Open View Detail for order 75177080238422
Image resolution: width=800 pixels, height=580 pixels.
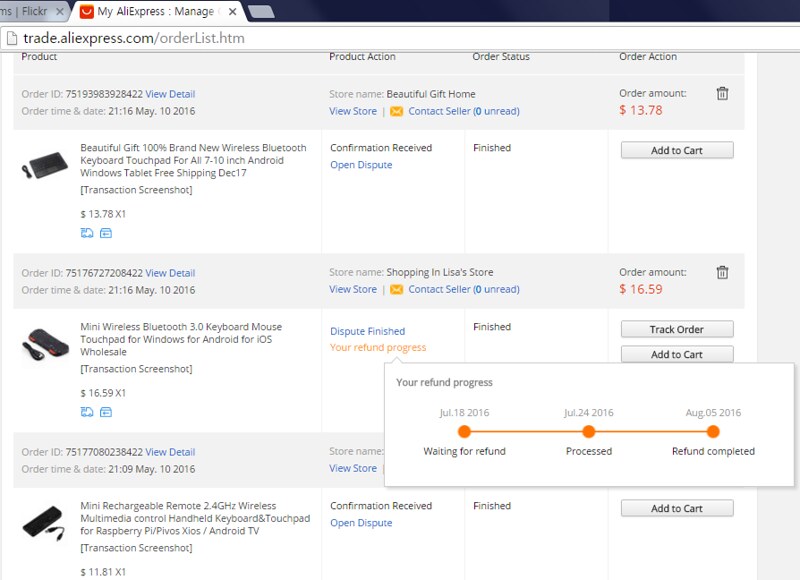170,452
